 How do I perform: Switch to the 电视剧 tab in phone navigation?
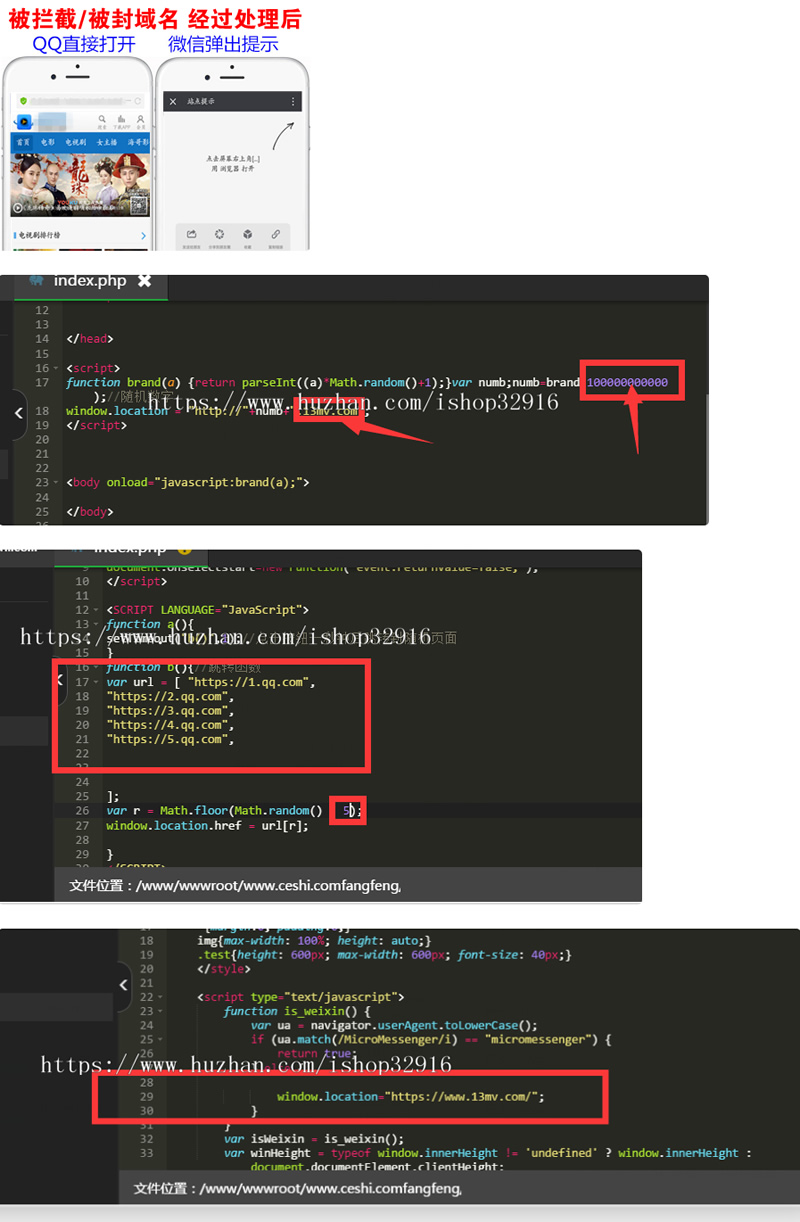click(x=75, y=143)
